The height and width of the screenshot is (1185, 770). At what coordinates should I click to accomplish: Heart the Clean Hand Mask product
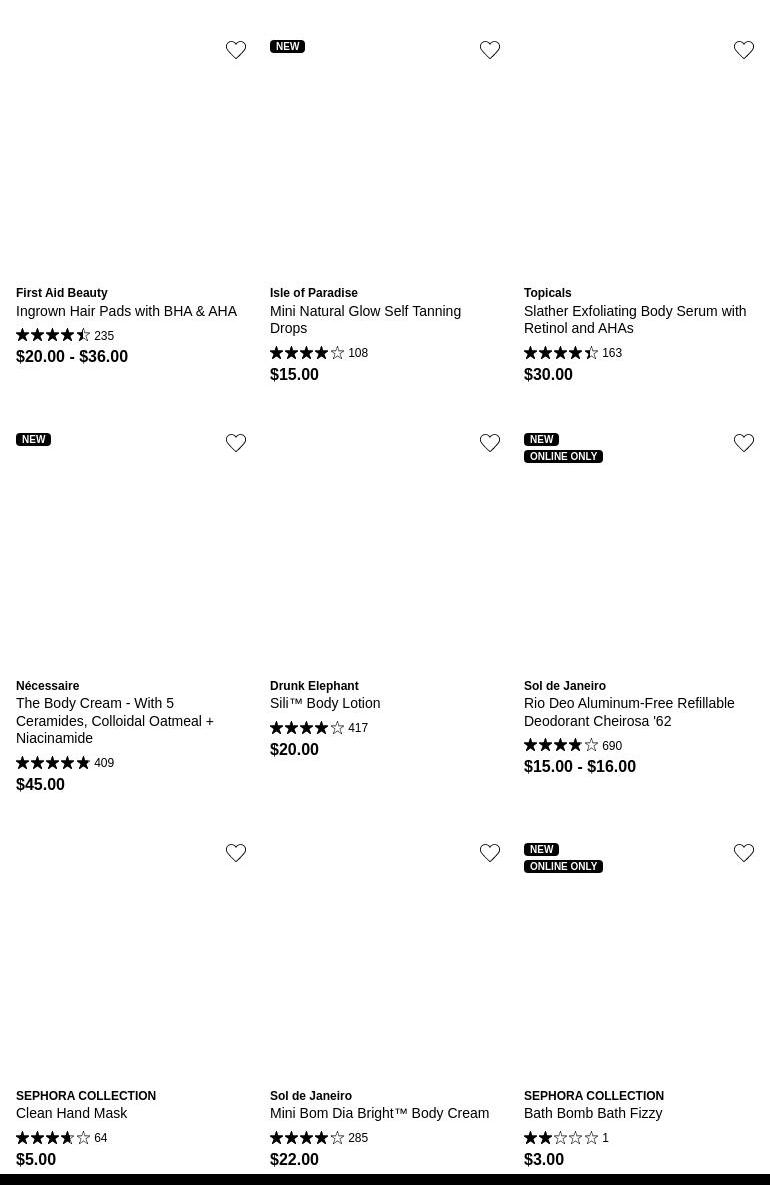point(236,853)
